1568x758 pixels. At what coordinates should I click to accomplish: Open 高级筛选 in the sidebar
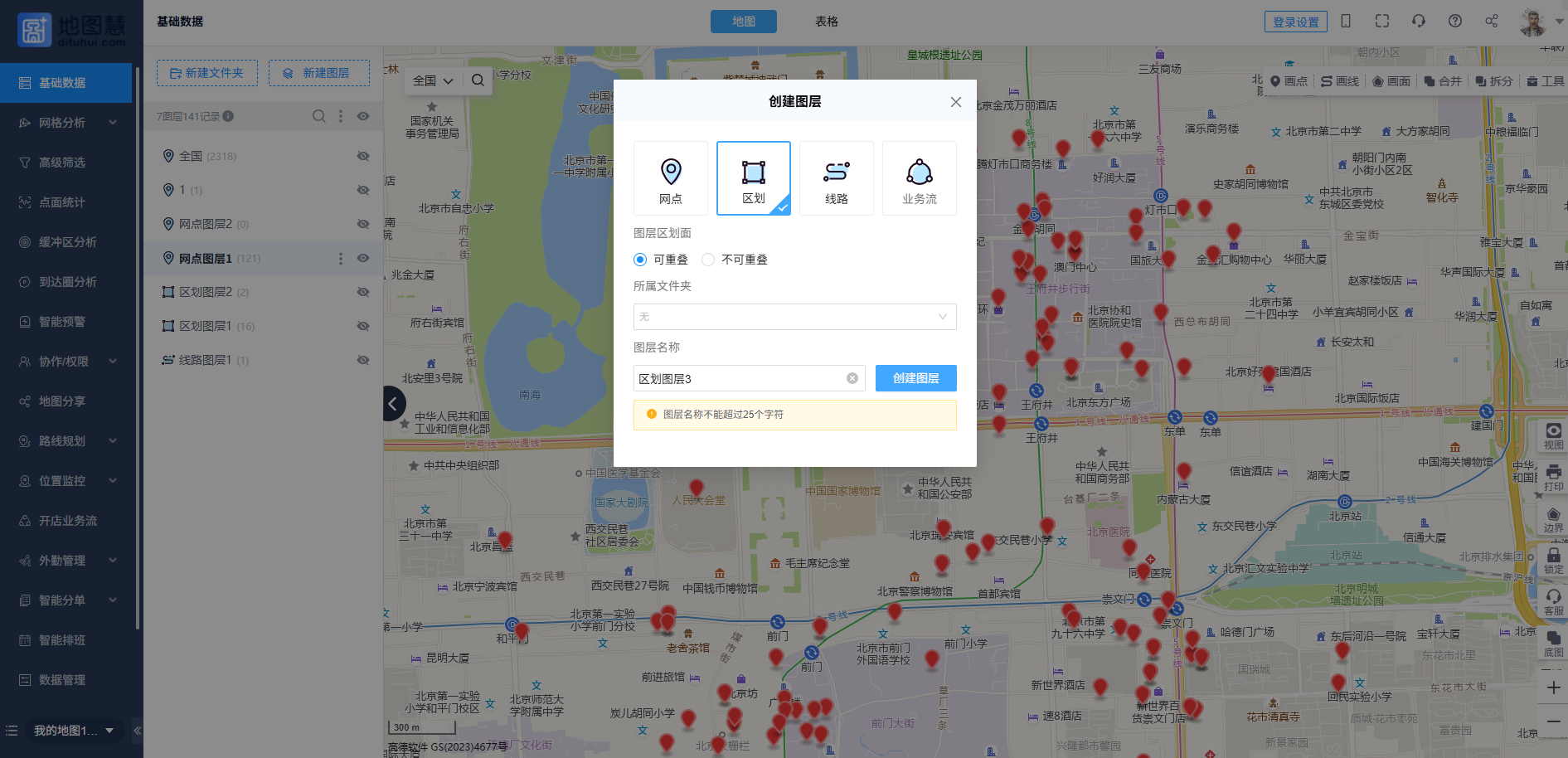tap(62, 163)
